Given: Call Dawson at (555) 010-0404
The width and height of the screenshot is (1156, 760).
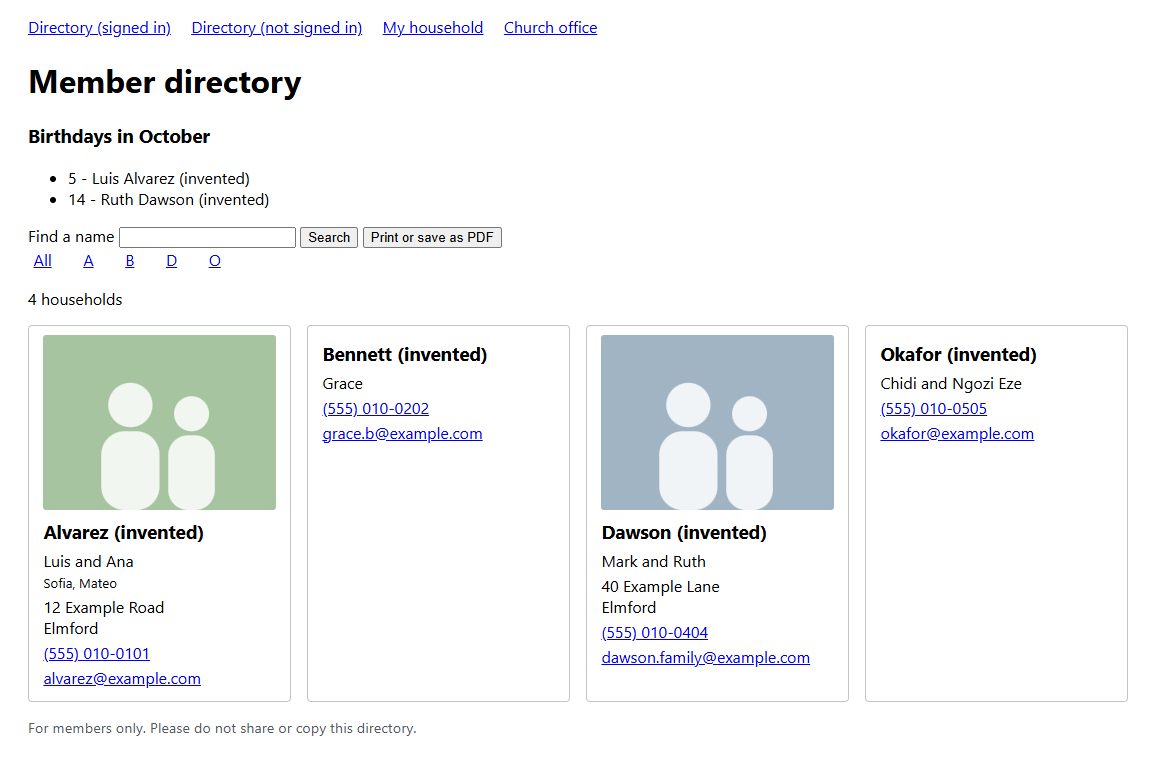Looking at the screenshot, I should coord(655,633).
